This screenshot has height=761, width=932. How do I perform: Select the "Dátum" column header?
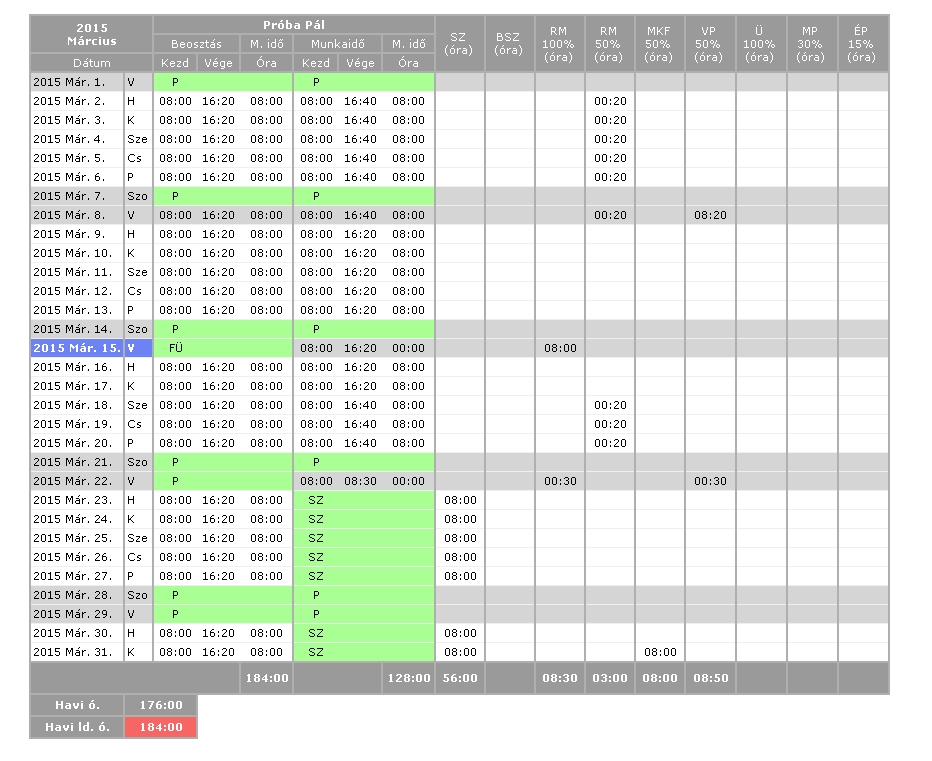click(91, 63)
